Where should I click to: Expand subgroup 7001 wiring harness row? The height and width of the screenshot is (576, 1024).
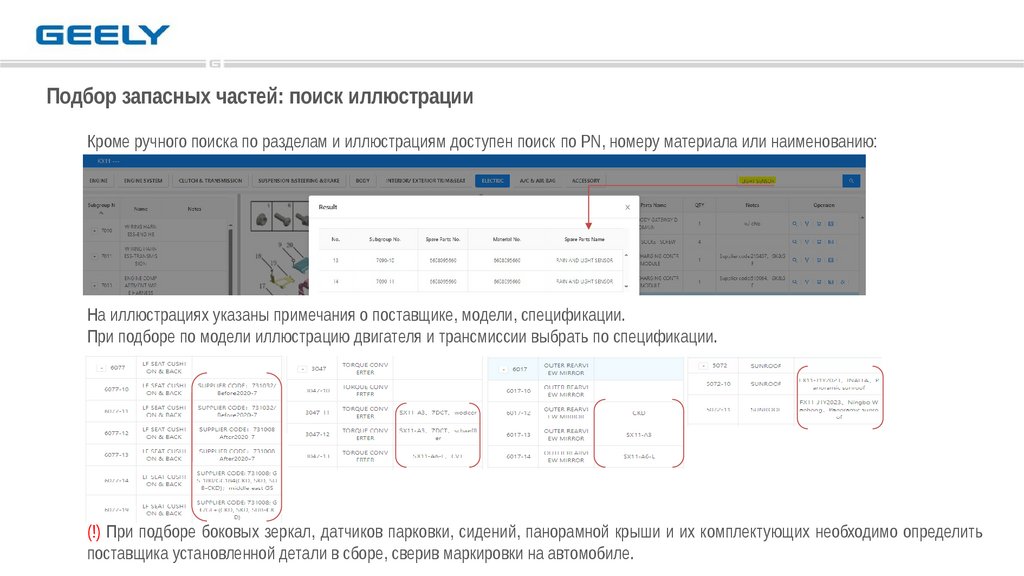click(x=95, y=256)
